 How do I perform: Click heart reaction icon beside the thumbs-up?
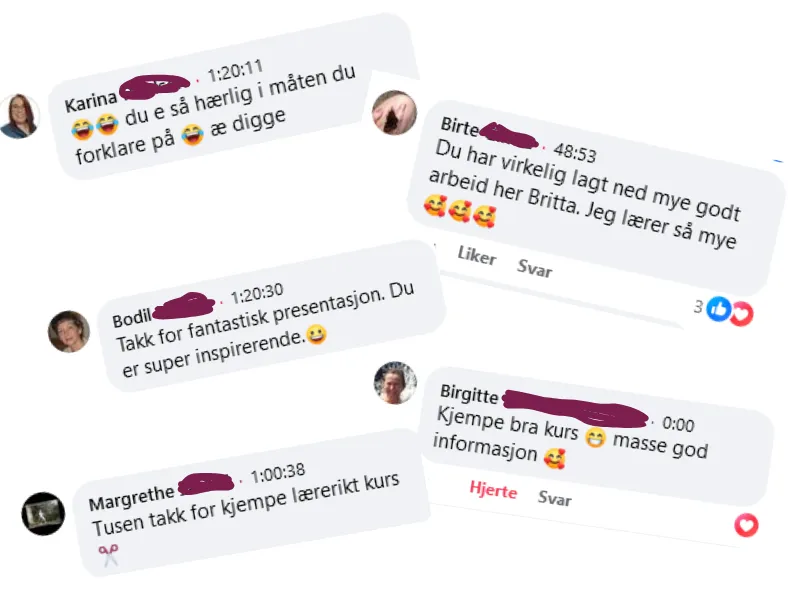coord(742,313)
